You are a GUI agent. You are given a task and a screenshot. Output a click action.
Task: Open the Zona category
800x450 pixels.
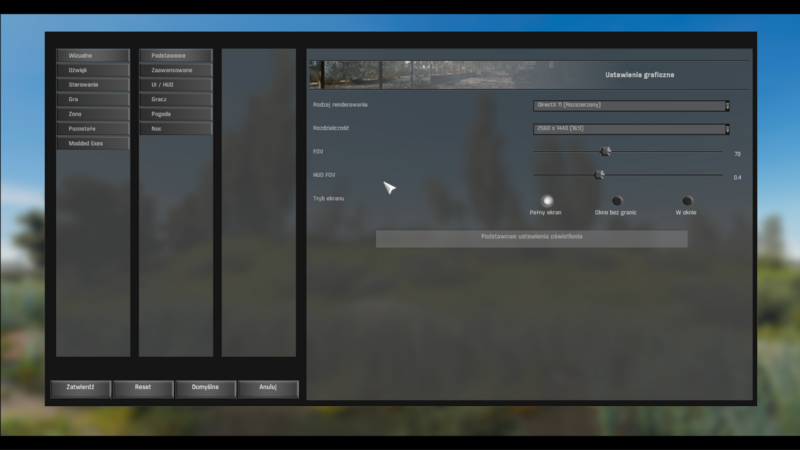pyautogui.click(x=93, y=114)
